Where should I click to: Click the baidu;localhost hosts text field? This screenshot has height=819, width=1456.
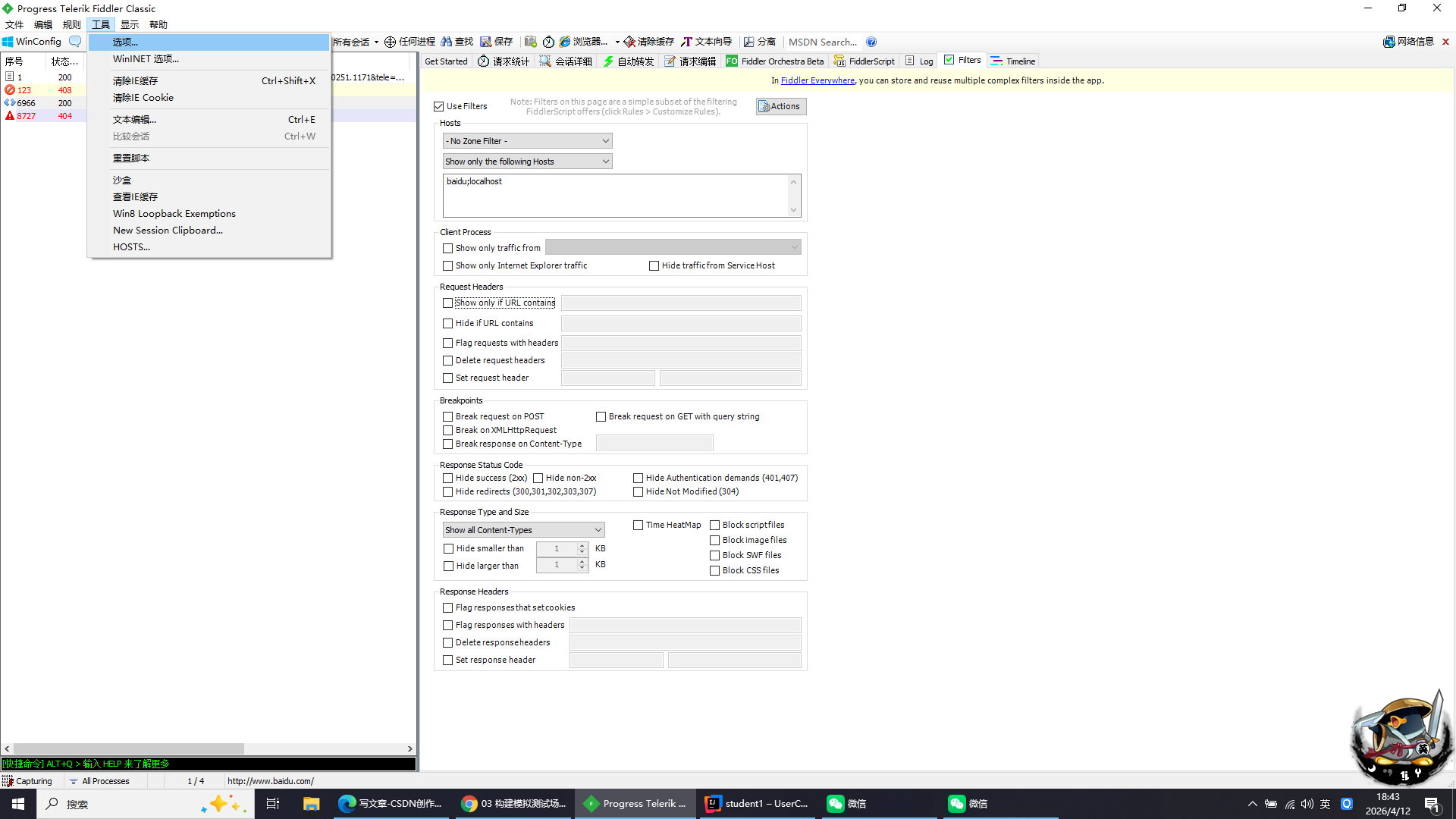[x=616, y=195]
